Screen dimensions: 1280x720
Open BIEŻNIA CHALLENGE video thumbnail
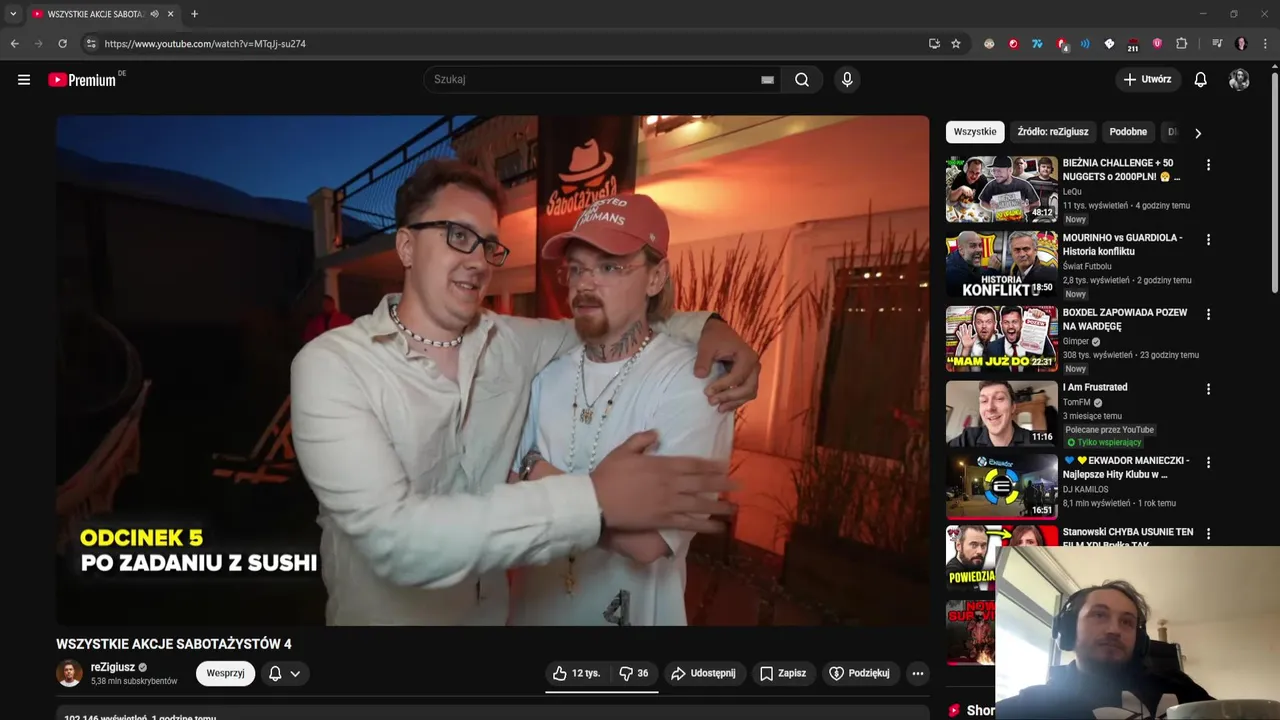1001,189
